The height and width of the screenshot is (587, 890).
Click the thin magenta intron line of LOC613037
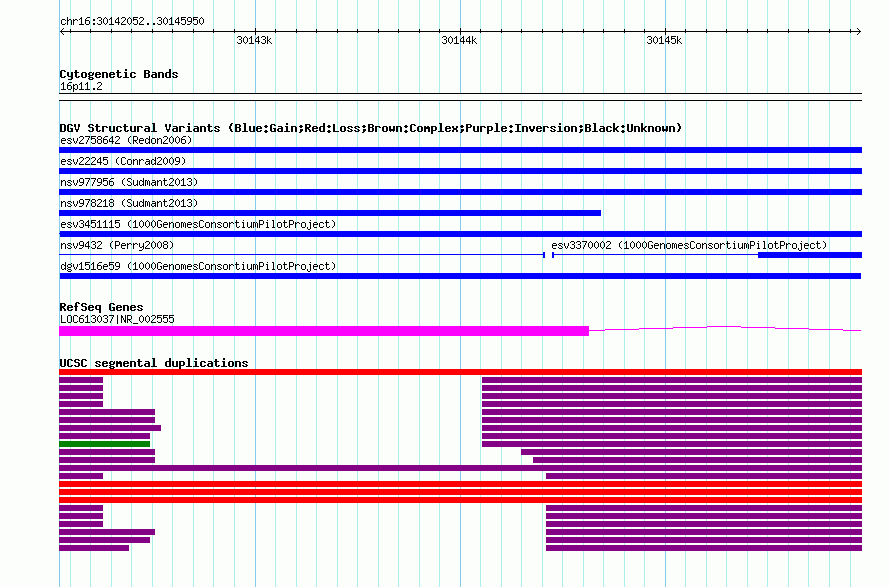[725, 328]
